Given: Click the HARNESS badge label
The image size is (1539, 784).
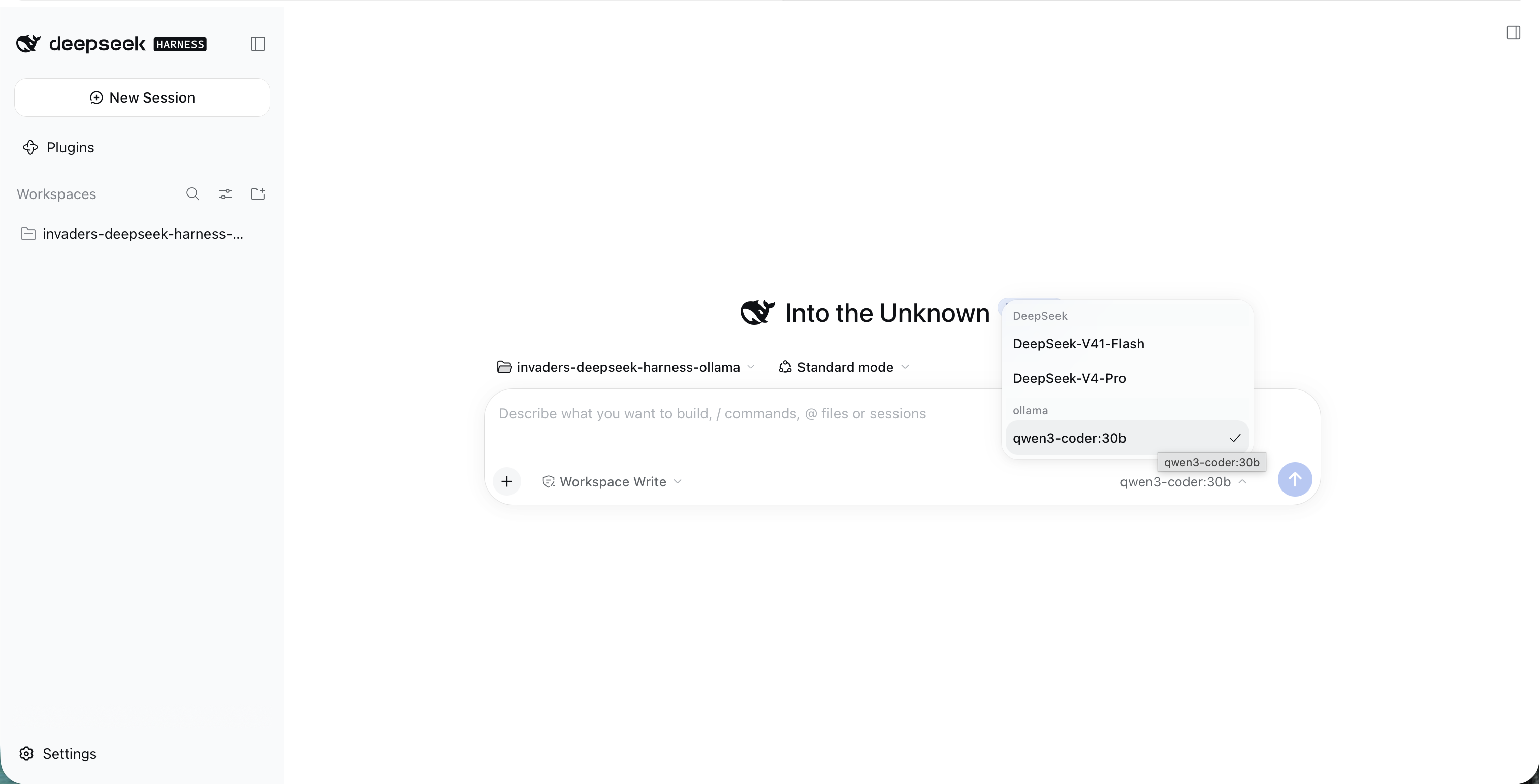Looking at the screenshot, I should click(x=180, y=44).
